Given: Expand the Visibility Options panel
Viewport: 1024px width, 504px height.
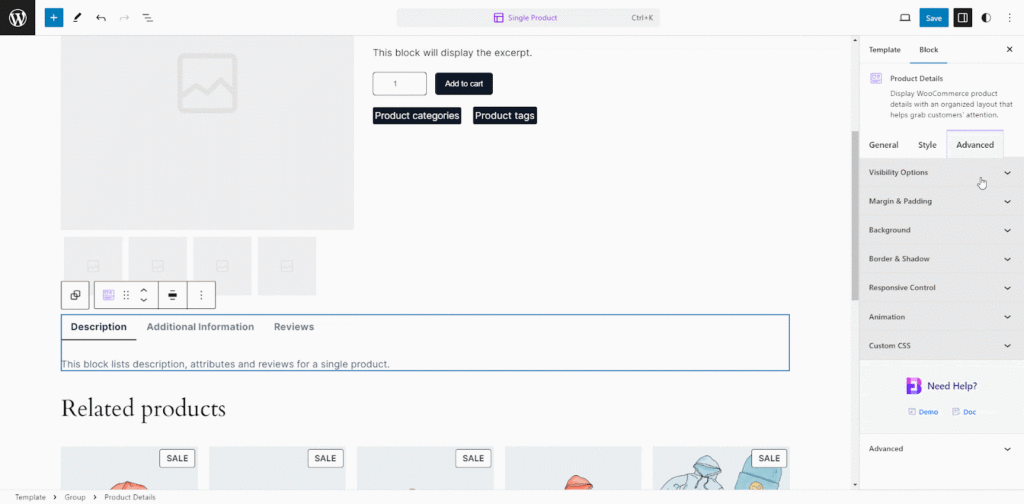Looking at the screenshot, I should coord(941,172).
